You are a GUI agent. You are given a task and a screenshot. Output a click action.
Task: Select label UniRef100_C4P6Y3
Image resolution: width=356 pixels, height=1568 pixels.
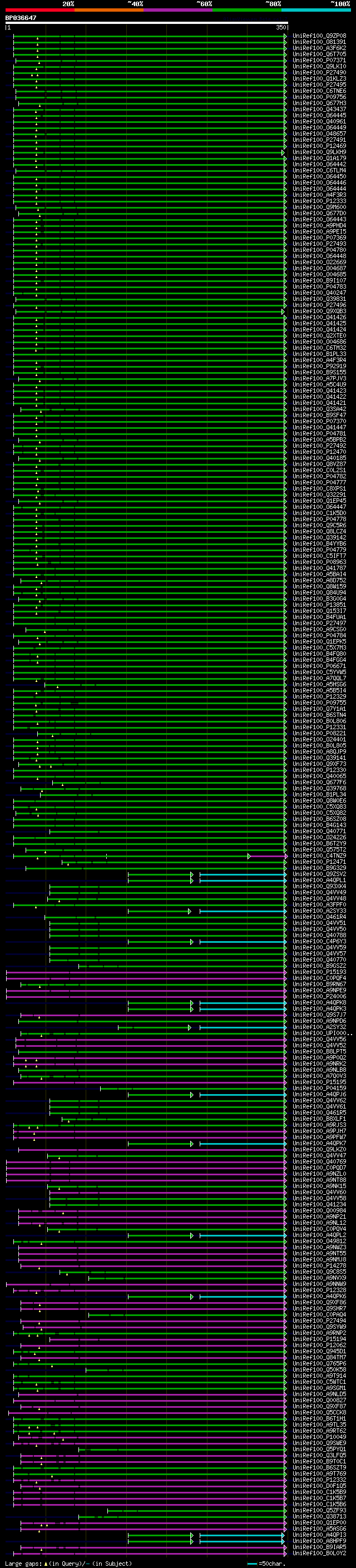coord(319,942)
